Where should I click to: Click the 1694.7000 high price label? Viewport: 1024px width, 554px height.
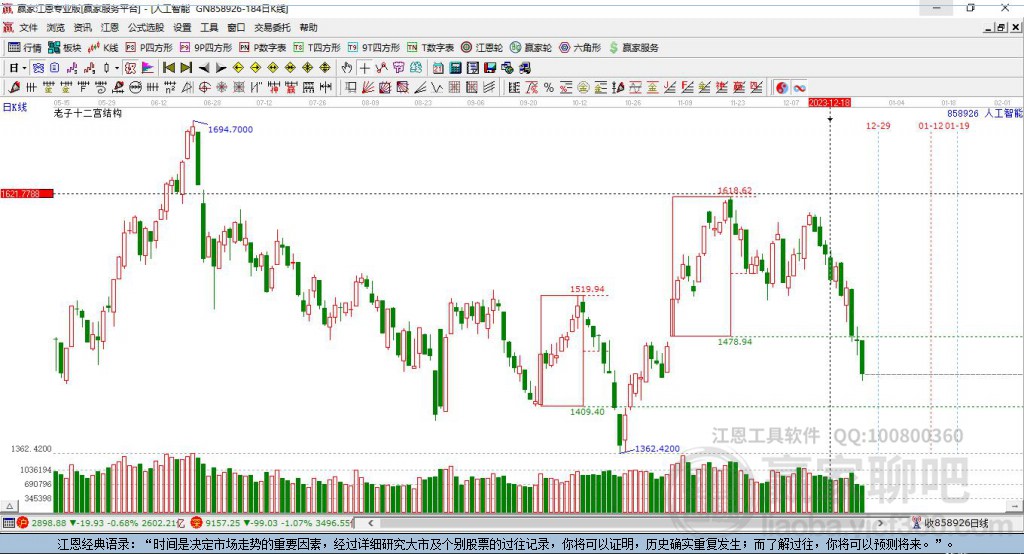pyautogui.click(x=230, y=129)
